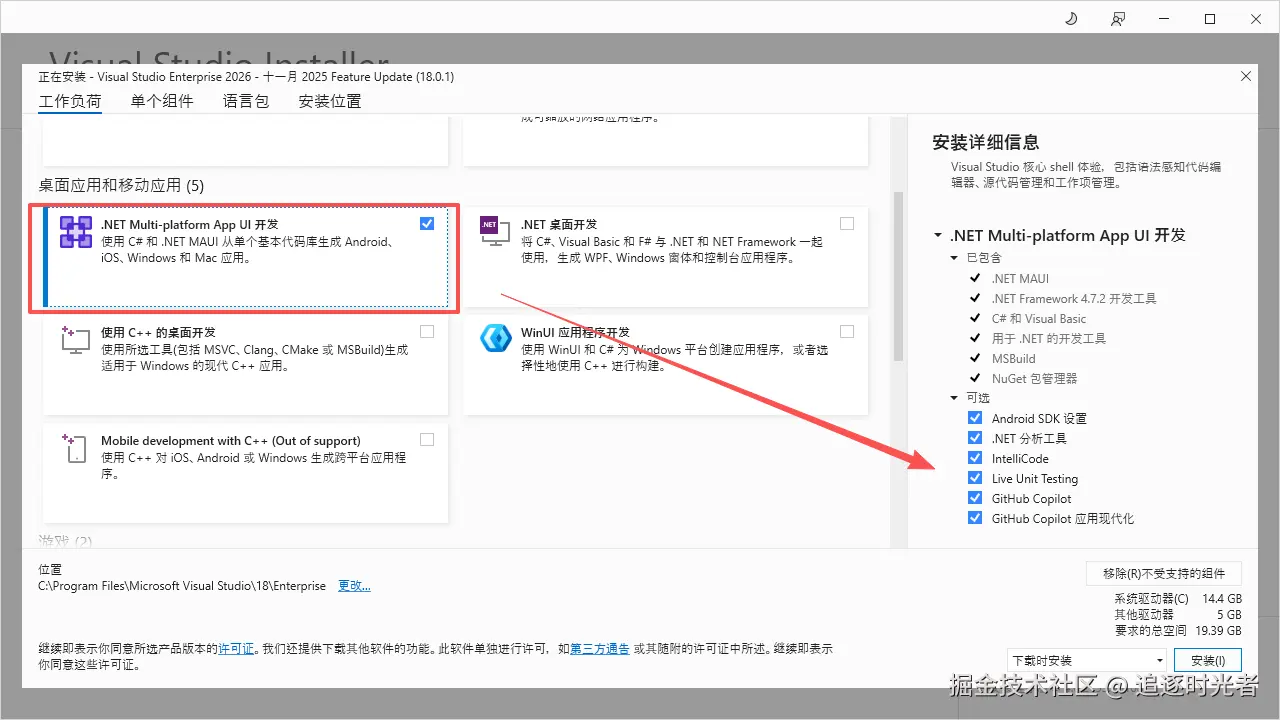Image resolution: width=1280 pixels, height=720 pixels.
Task: Select C# 和 Visual Basic row
Action: (x=1038, y=318)
